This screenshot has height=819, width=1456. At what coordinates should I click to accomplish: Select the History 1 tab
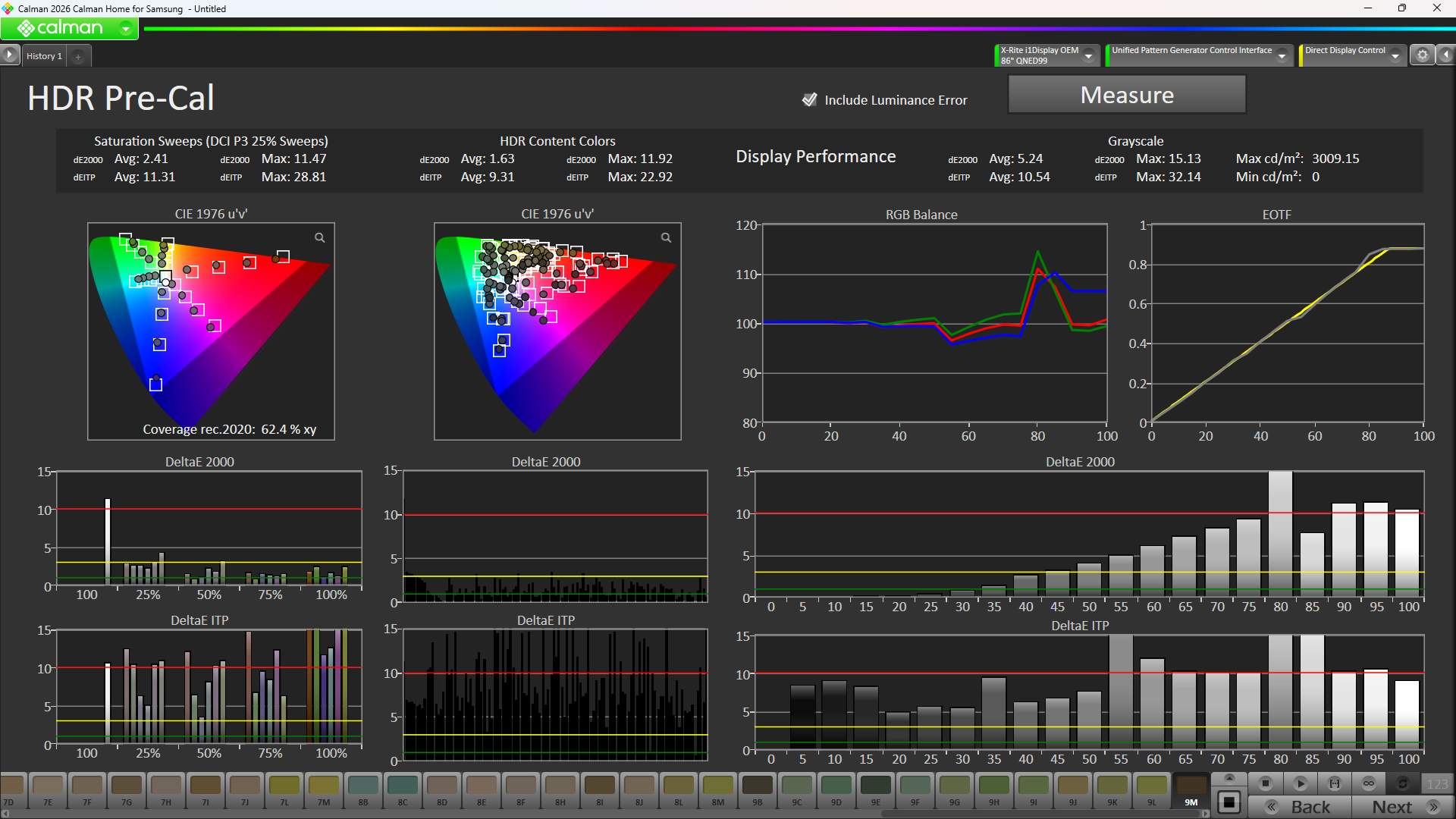click(x=44, y=56)
